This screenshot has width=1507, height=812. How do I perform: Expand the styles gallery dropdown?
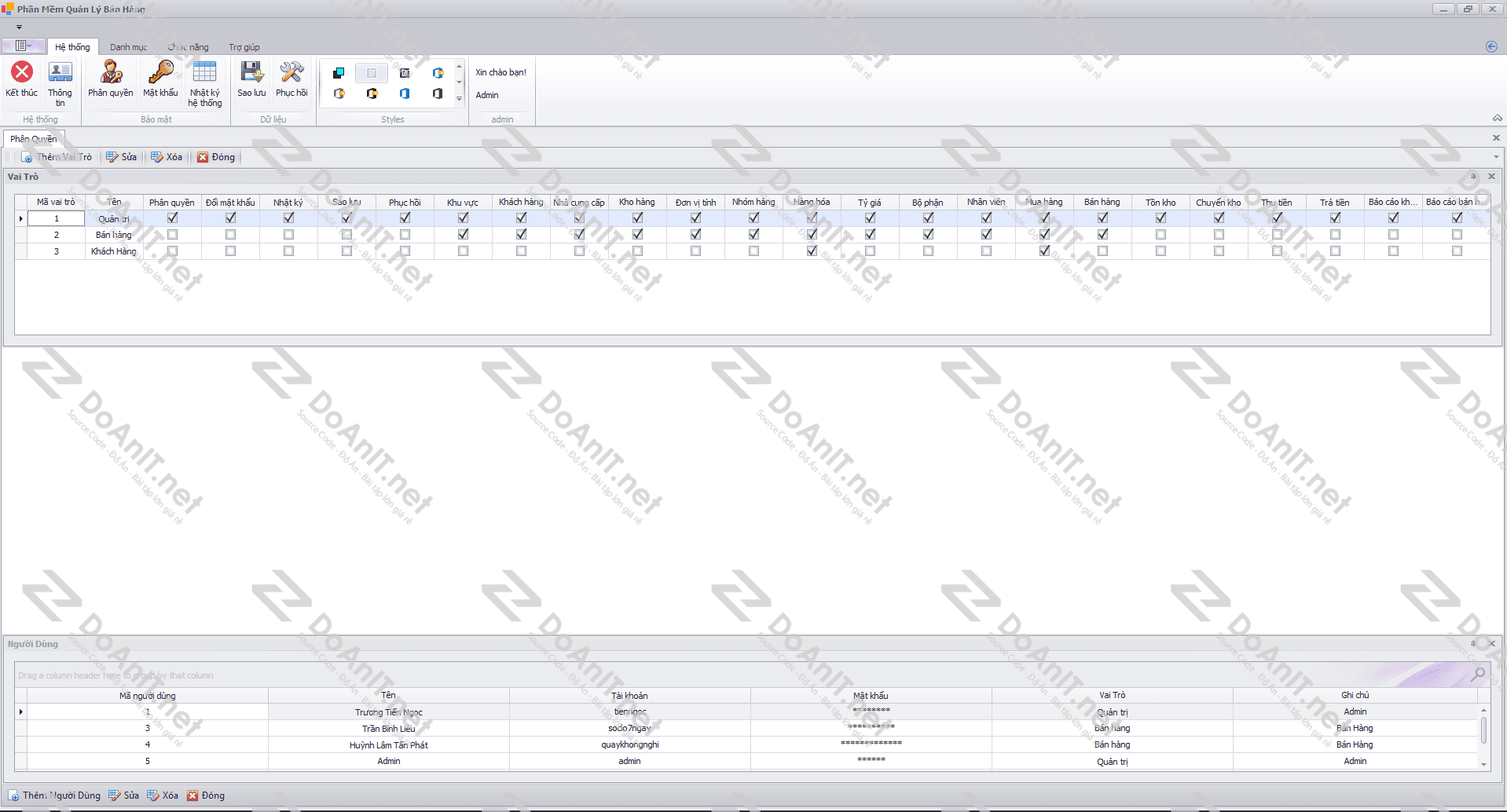(x=460, y=100)
